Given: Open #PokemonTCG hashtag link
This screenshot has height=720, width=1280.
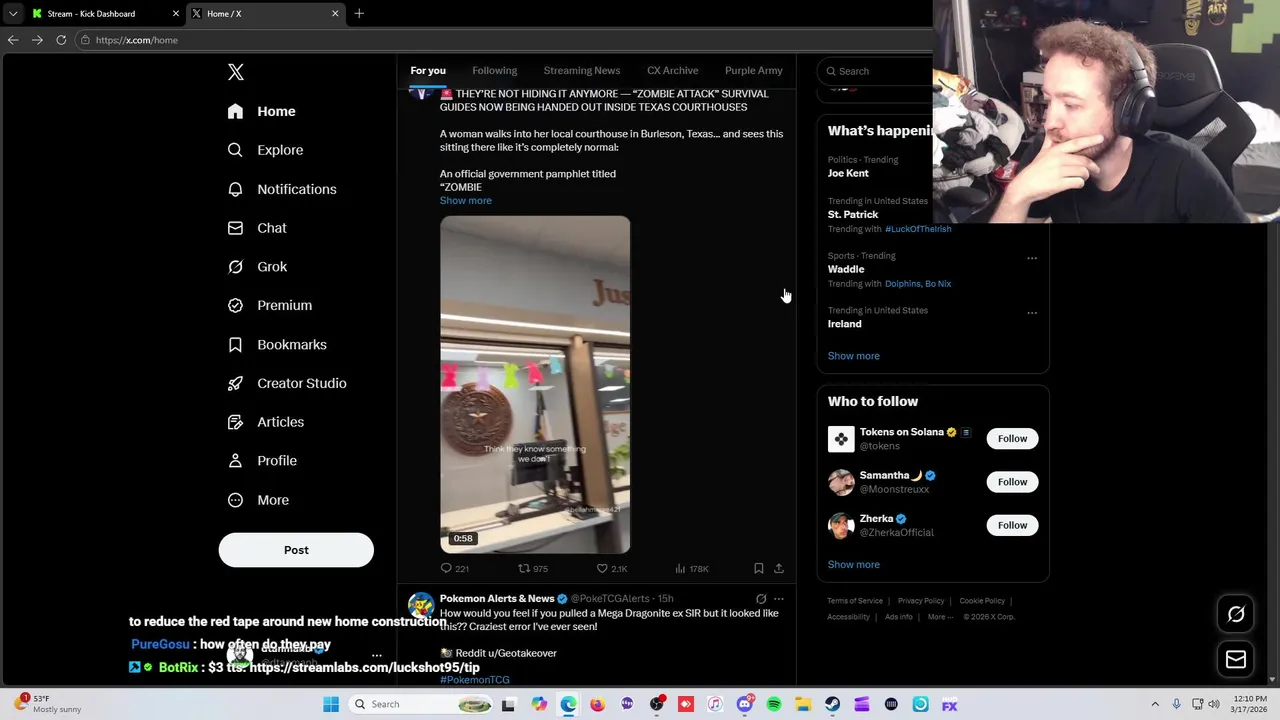Looking at the screenshot, I should tap(475, 680).
